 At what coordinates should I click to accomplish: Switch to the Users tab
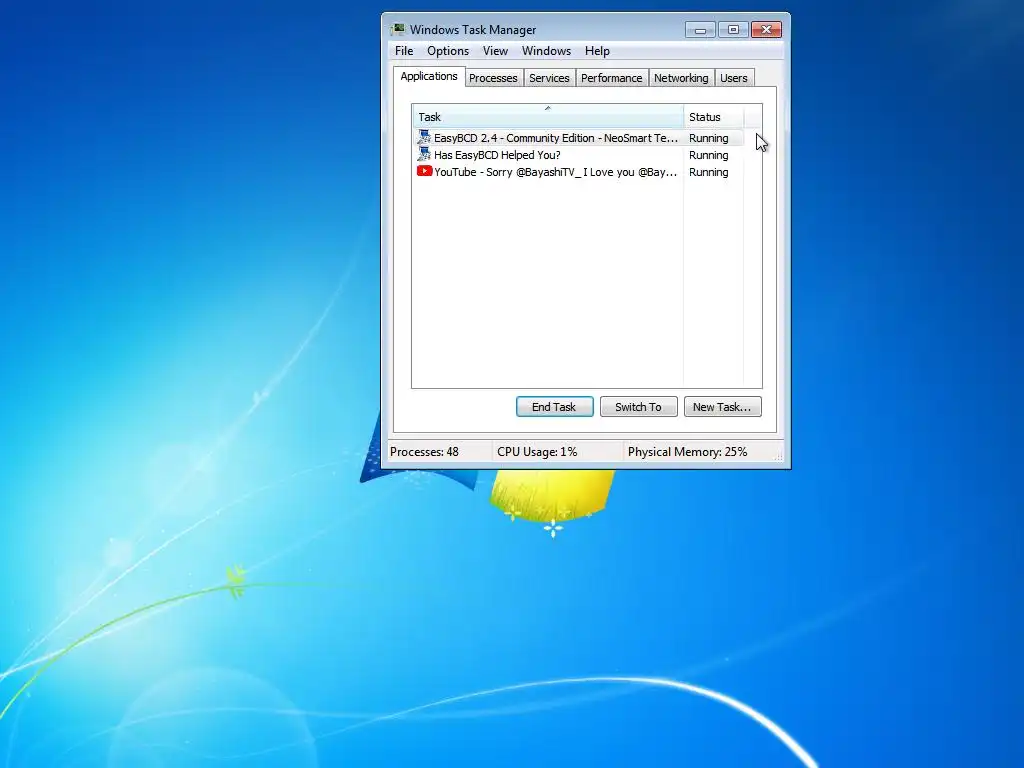(733, 78)
